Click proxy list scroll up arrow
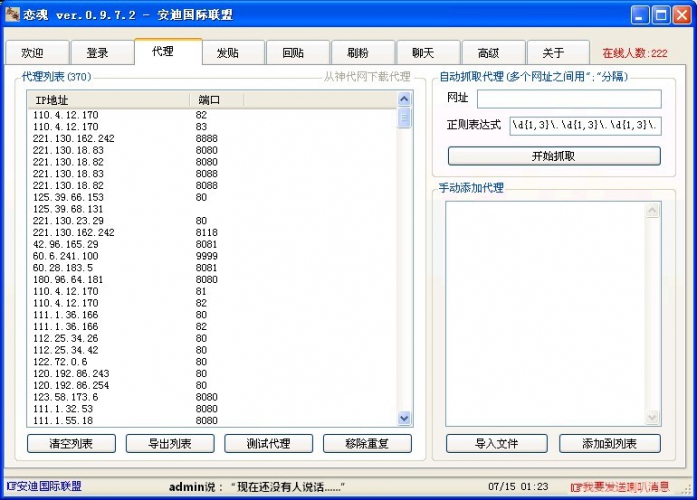 point(404,99)
